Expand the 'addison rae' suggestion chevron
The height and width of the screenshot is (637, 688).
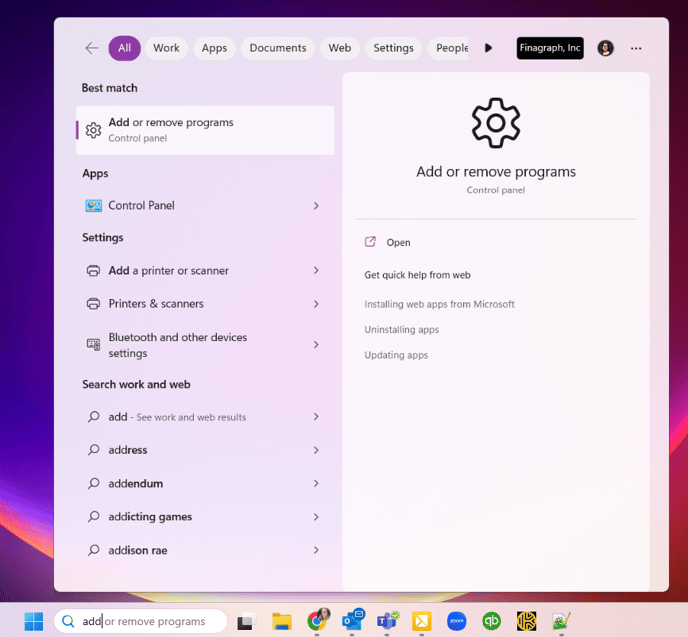[316, 550]
